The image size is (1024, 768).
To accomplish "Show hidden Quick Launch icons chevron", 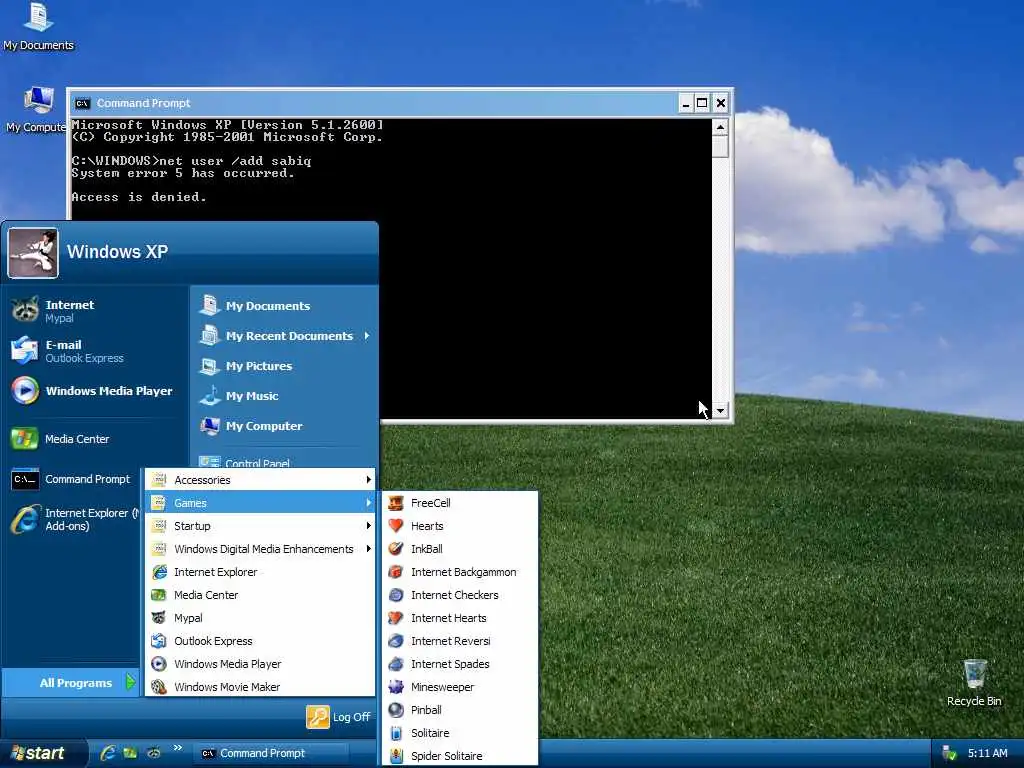I will (x=178, y=748).
